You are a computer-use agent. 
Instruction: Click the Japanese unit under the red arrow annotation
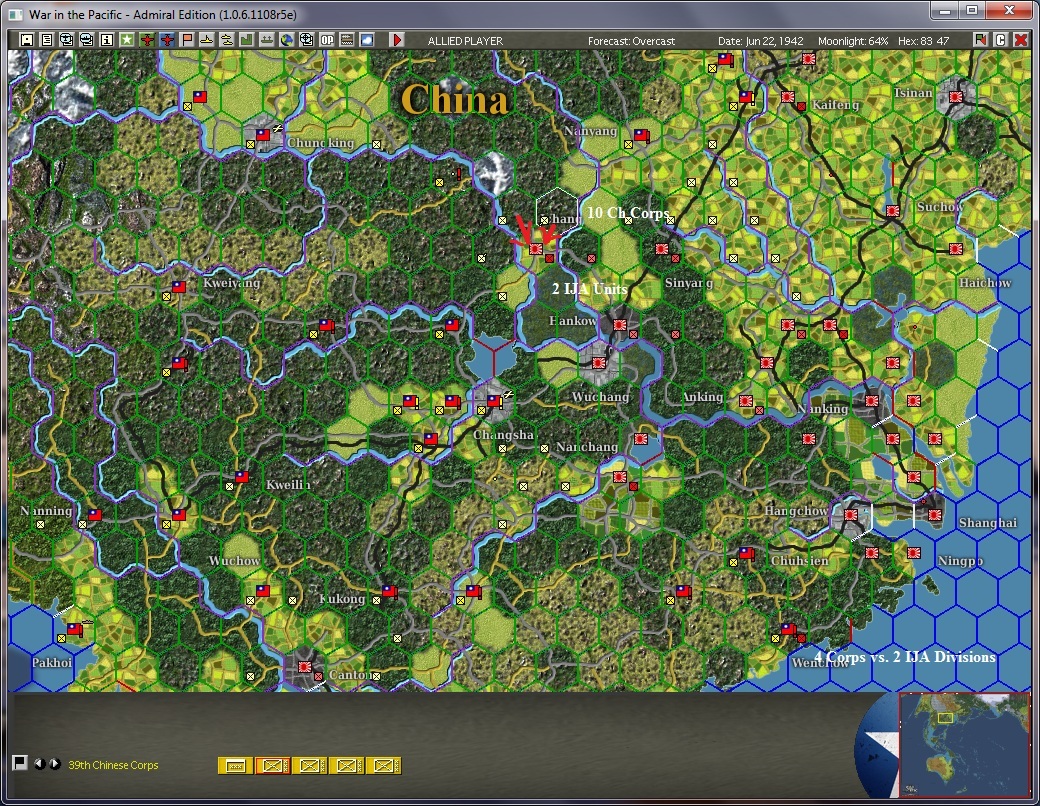tap(536, 249)
